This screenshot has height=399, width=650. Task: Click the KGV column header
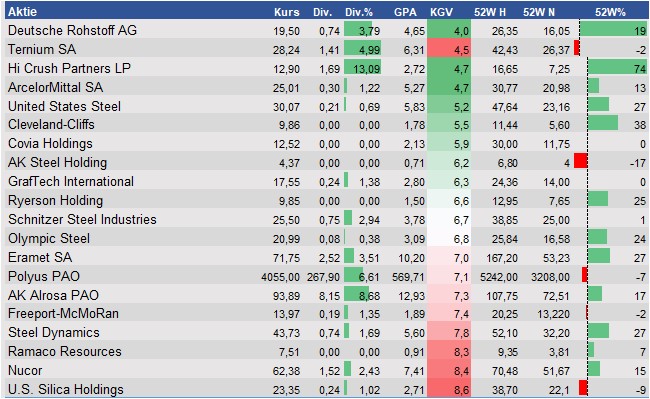click(x=441, y=12)
